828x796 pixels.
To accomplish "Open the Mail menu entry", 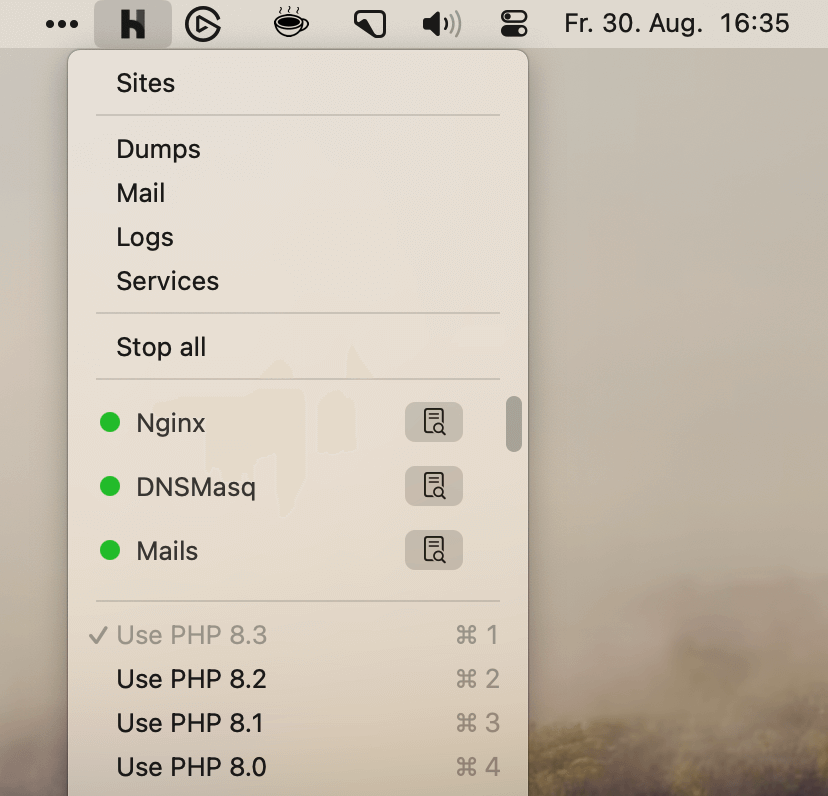I will [x=298, y=193].
